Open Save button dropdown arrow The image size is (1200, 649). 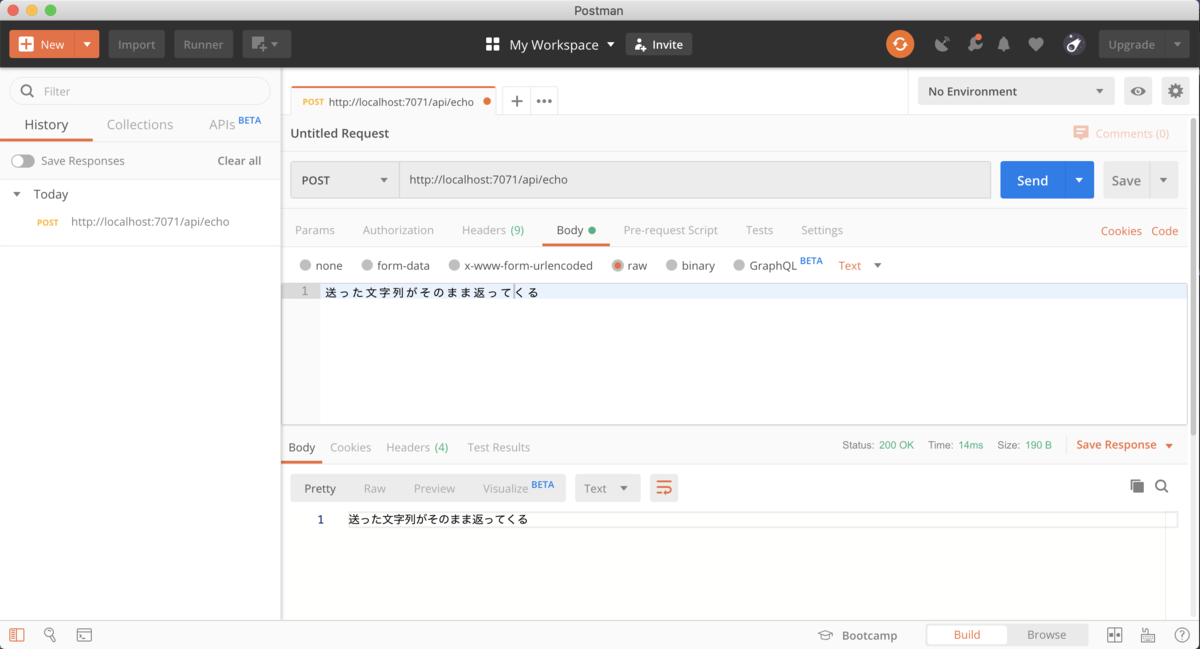(x=1164, y=180)
